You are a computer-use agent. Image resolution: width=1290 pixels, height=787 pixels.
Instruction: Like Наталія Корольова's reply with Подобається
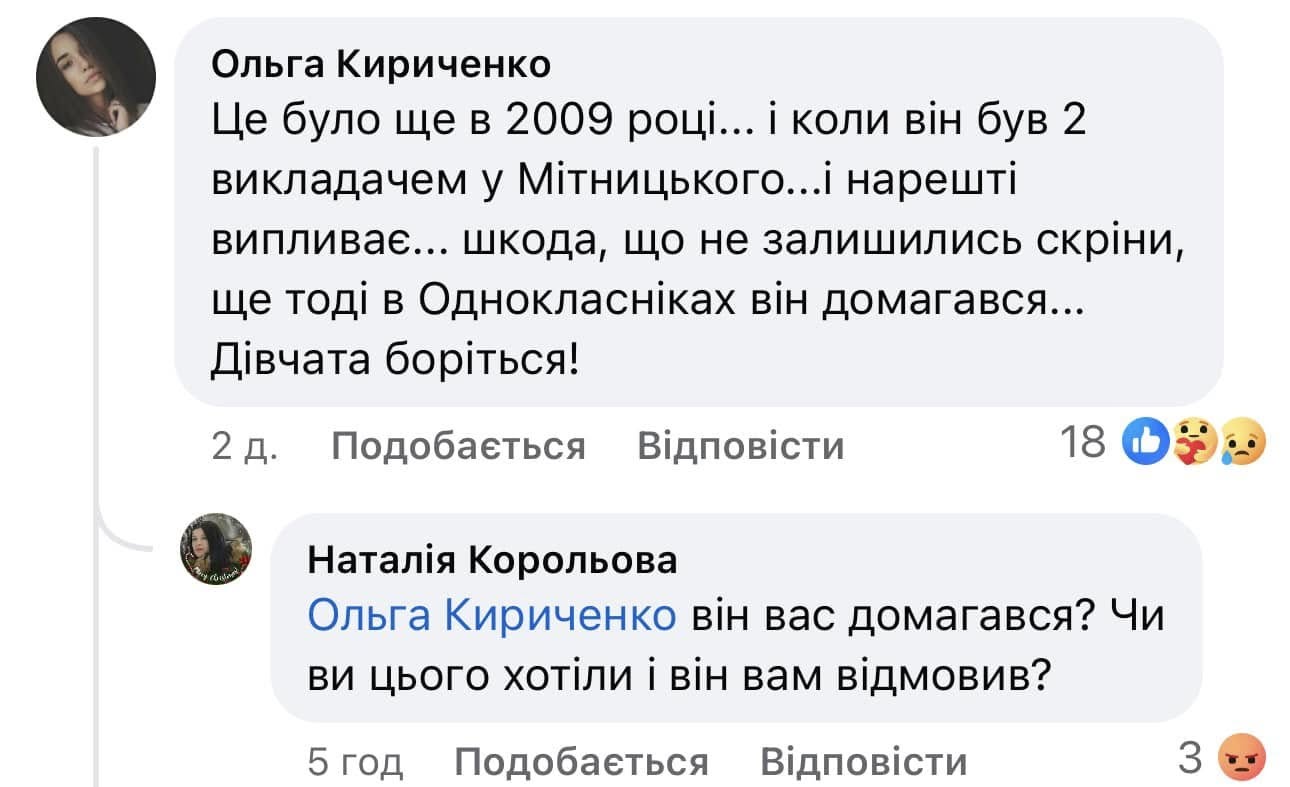(581, 763)
